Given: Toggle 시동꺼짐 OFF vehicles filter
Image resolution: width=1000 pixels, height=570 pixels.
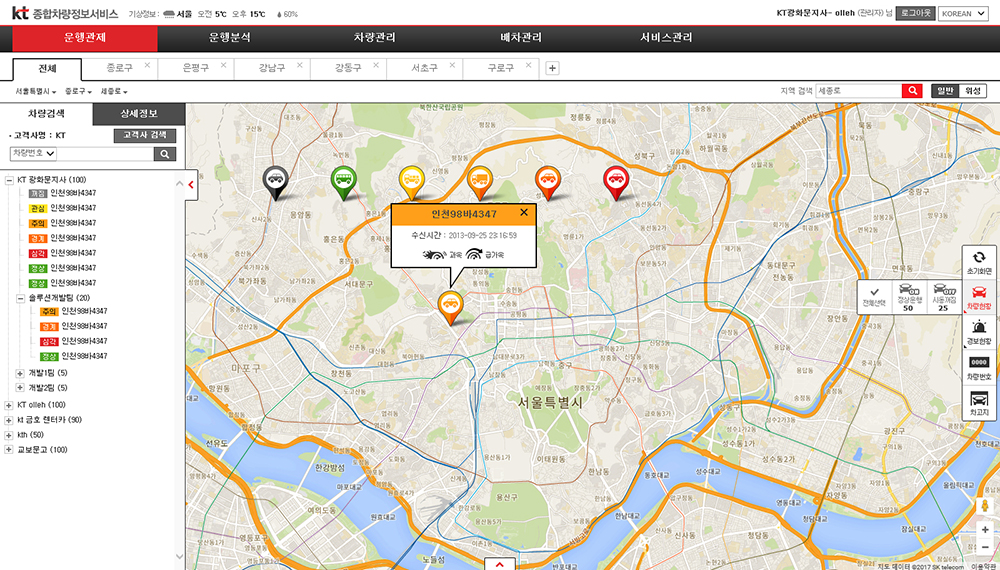Looking at the screenshot, I should (943, 297).
